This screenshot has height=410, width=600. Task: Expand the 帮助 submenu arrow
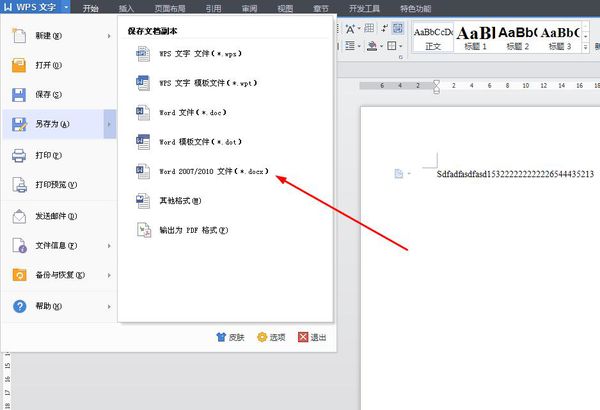[x=109, y=307]
